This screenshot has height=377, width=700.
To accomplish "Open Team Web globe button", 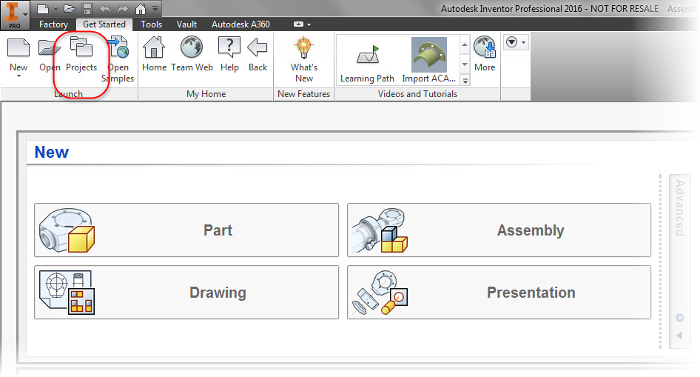I will 192,55.
